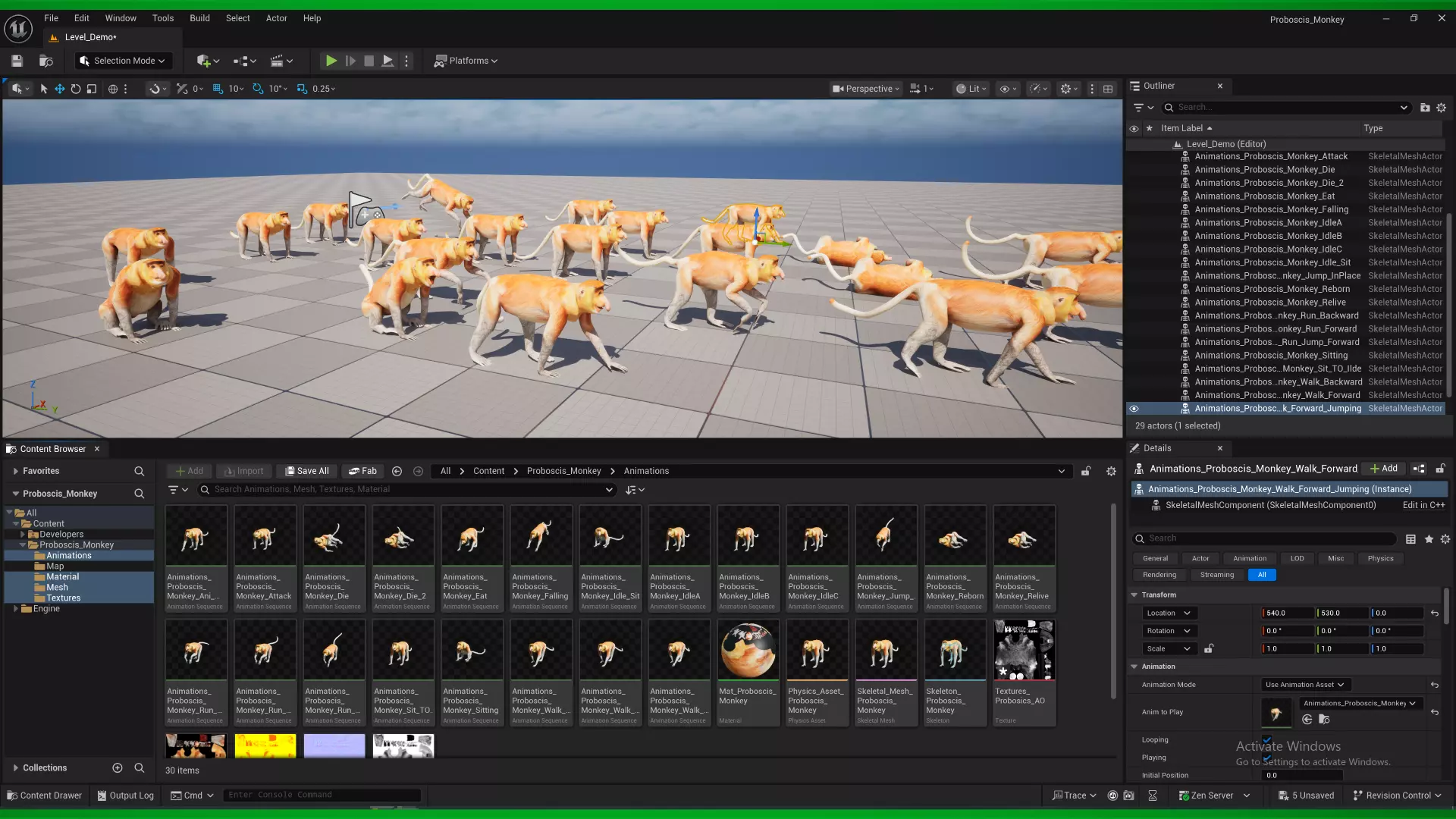Toggle visibility eye of the Walk_Forward_Jumping actor
The width and height of the screenshot is (1456, 819).
[1134, 409]
